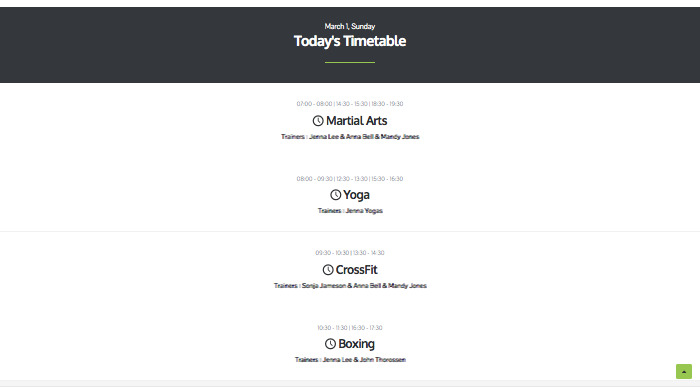Click the clock icon next to Boxing
This screenshot has width=700, height=387.
coord(330,344)
